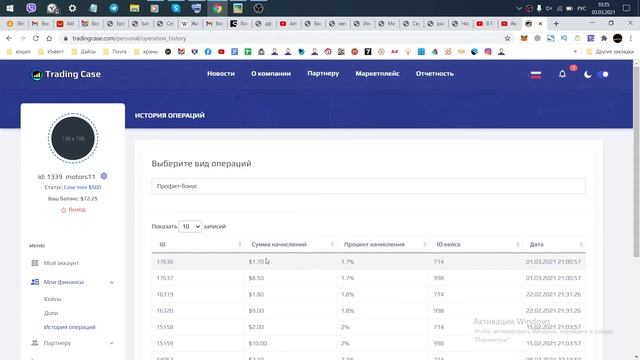Click the moon theme icon
The image size is (640, 360).
[587, 74]
